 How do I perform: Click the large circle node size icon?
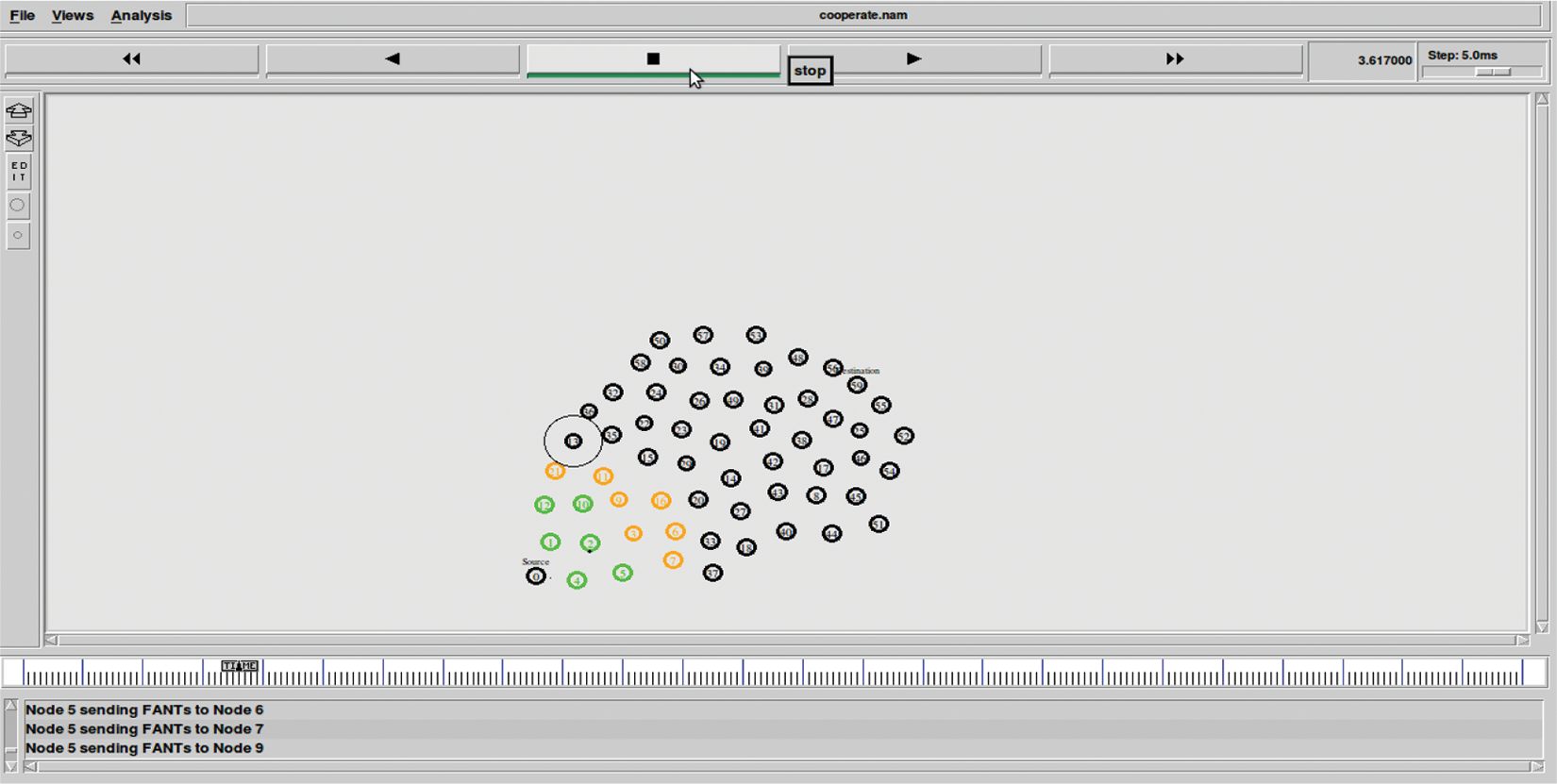tap(18, 205)
